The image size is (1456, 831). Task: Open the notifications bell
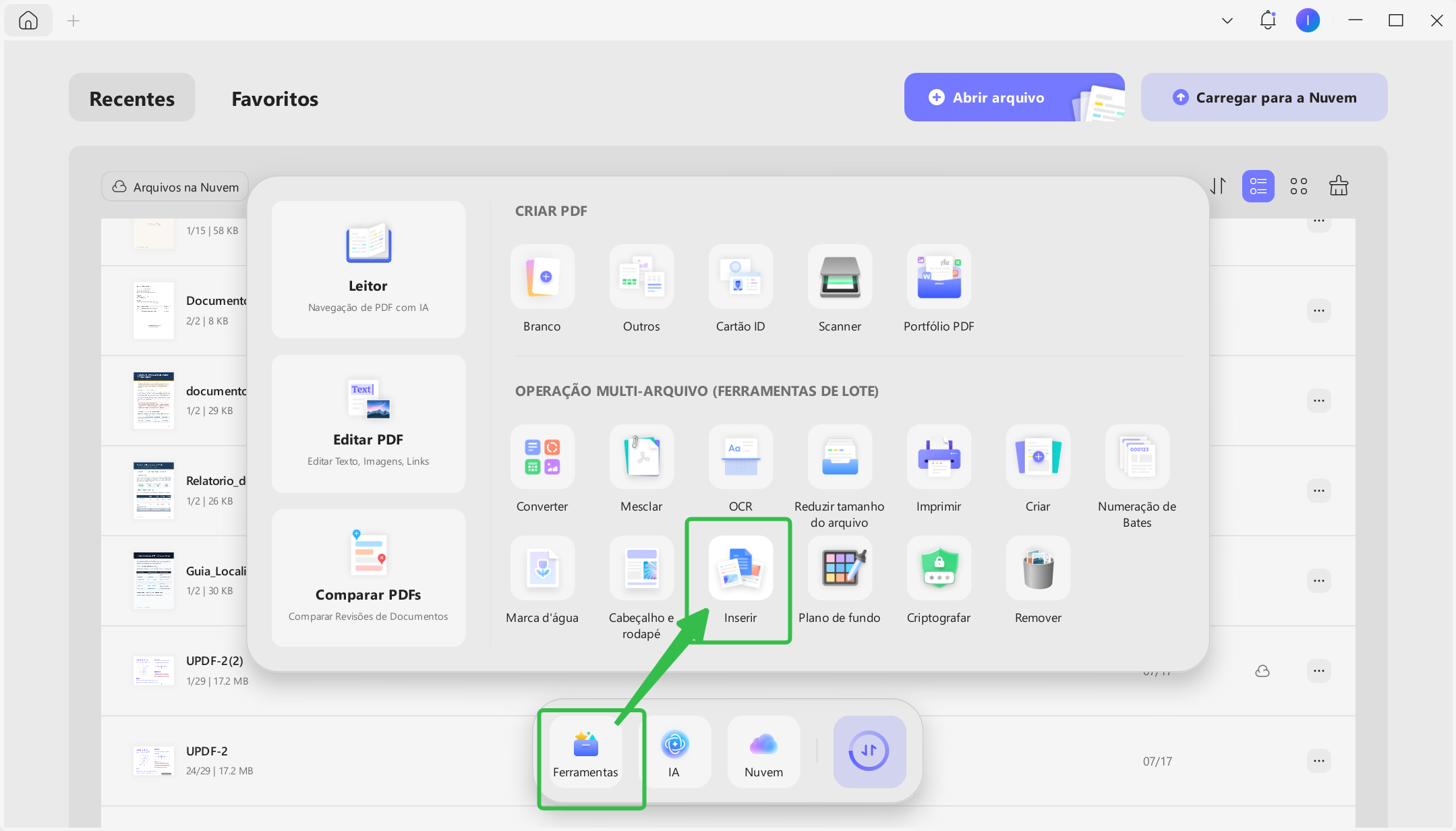(x=1268, y=20)
